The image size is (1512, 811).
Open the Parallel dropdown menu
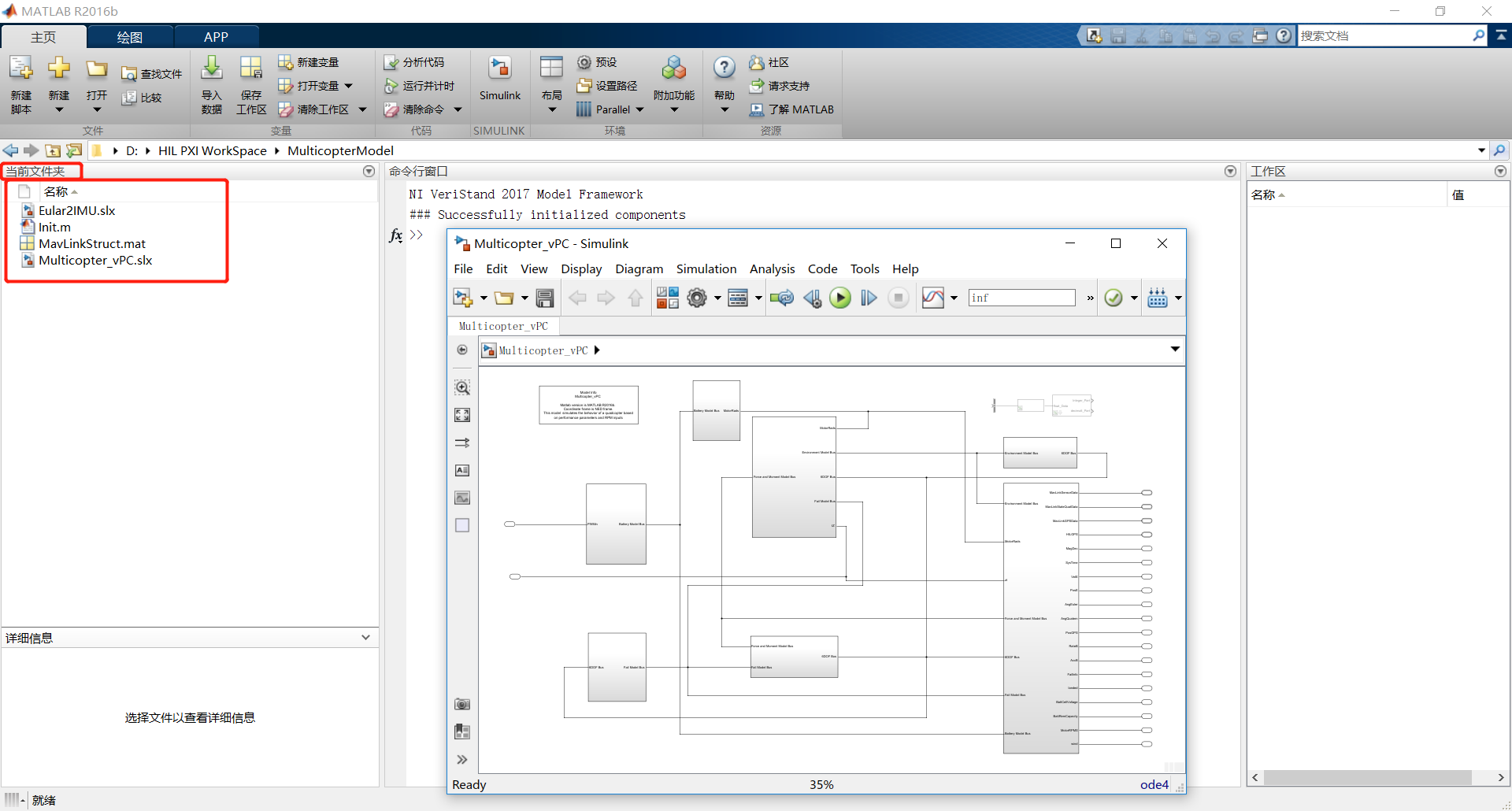(x=610, y=109)
